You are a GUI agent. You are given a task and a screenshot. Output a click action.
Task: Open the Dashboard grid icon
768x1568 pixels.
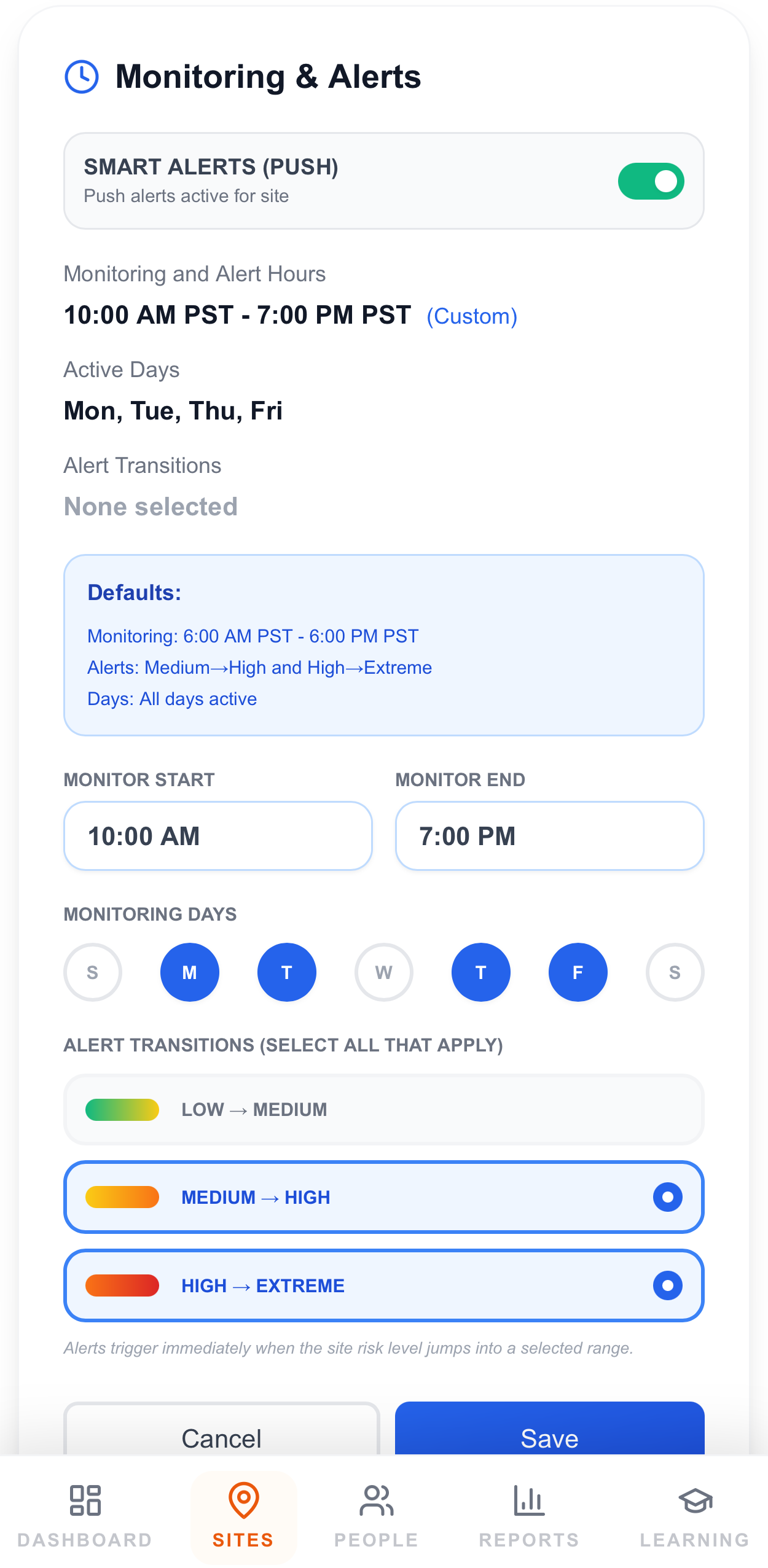coord(85,1500)
